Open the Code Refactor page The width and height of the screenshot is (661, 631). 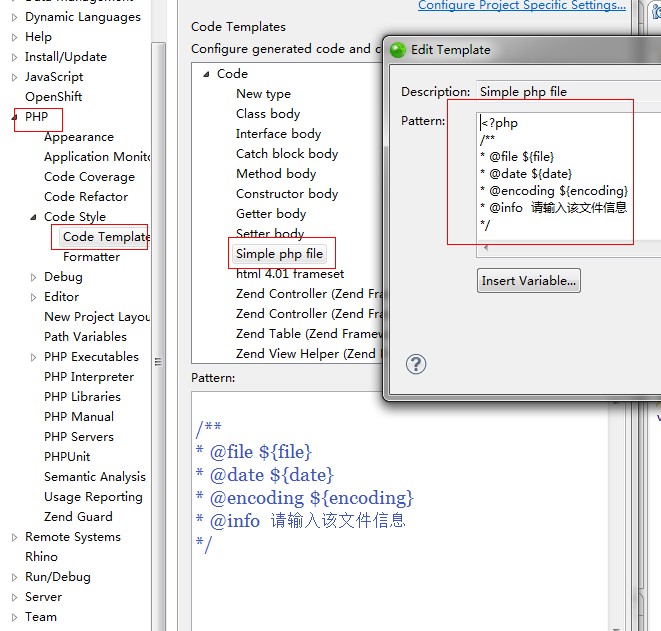click(86, 196)
